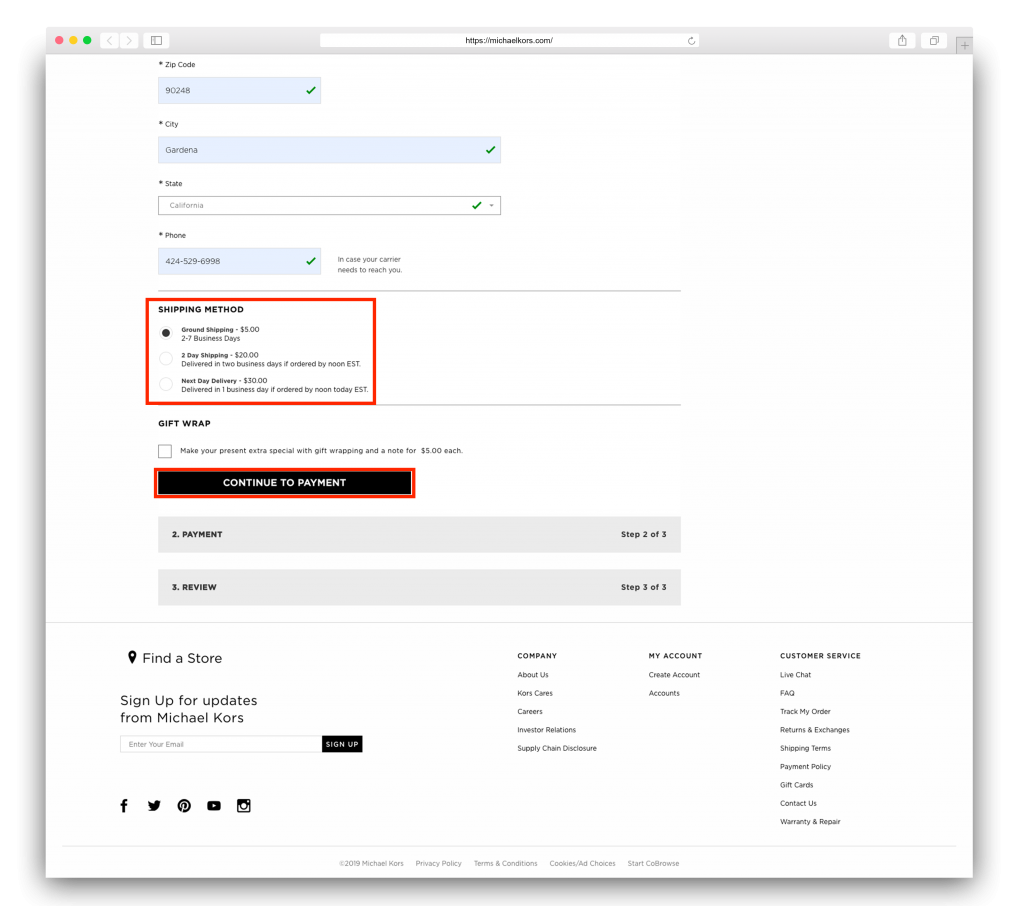Image resolution: width=1024 pixels, height=906 pixels.
Task: Choose Next Day Delivery radio option
Action: click(x=166, y=384)
